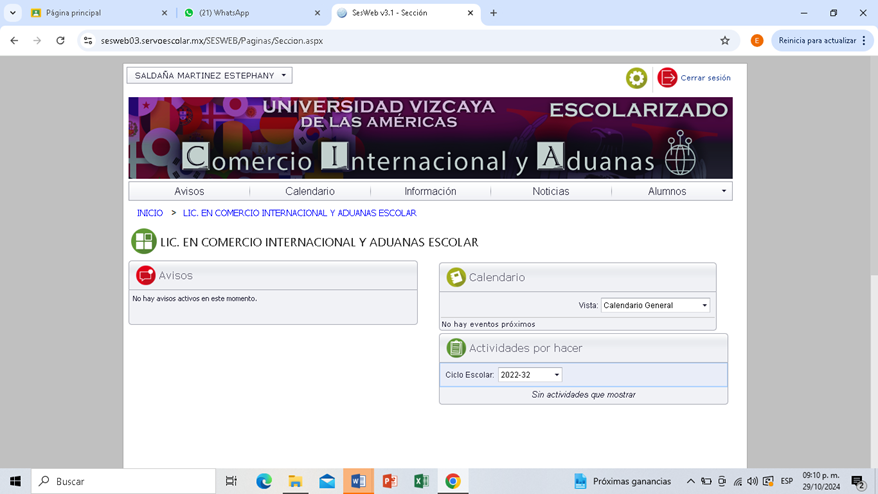Open the Calendario menu item

[310, 191]
